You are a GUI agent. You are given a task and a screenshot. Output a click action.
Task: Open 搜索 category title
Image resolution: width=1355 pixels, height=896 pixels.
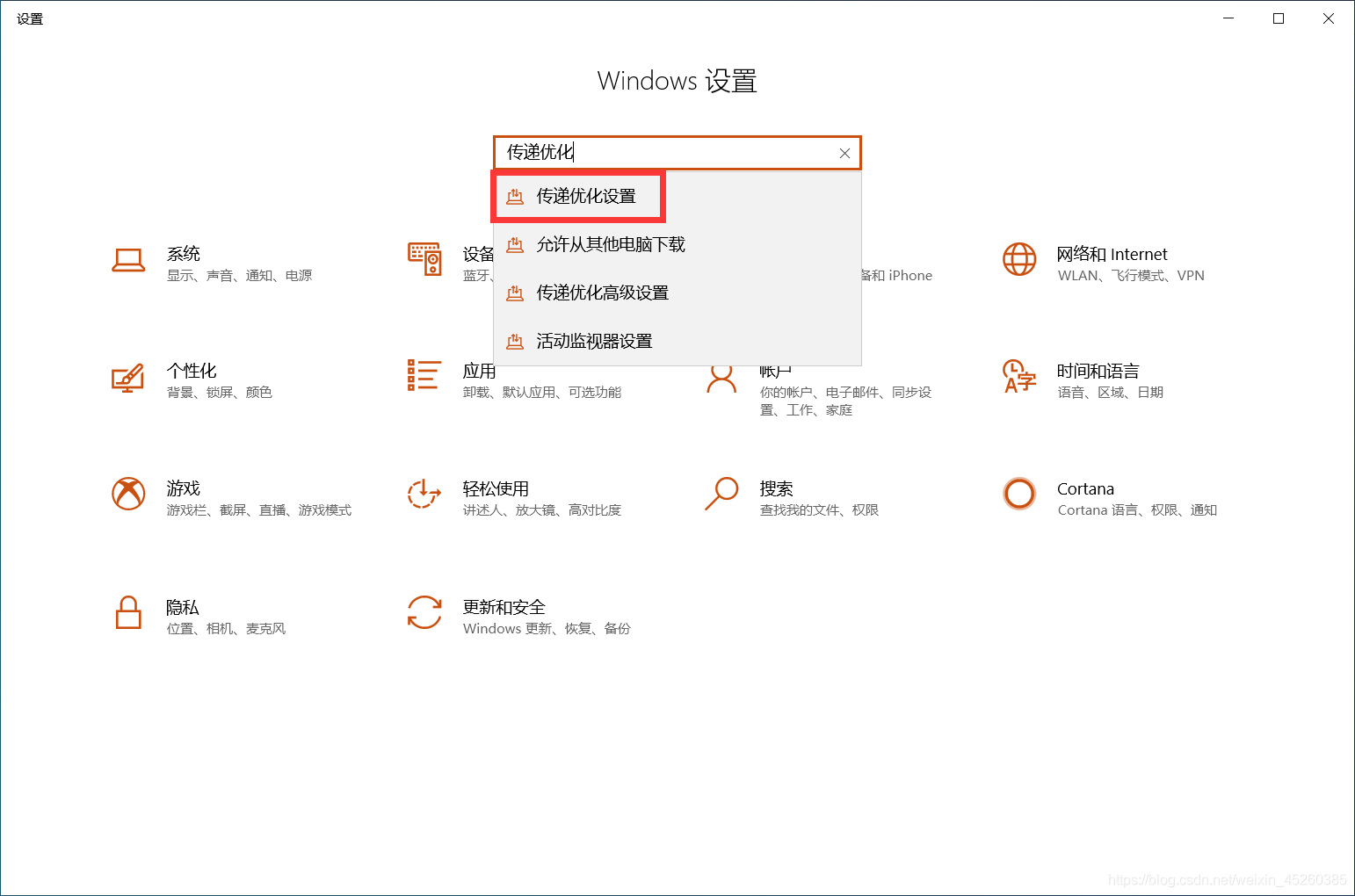pos(776,488)
